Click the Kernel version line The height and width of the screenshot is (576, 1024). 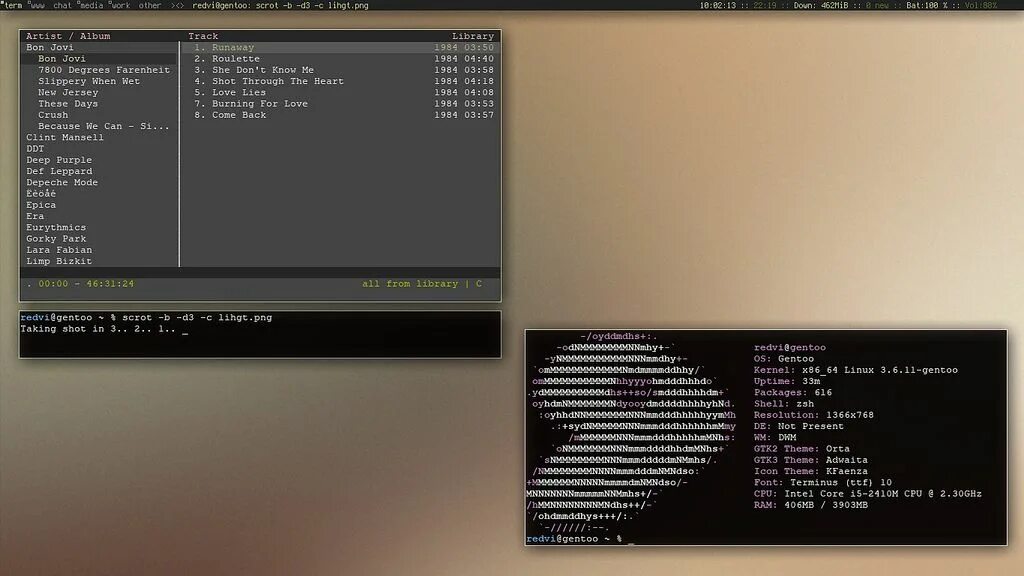[856, 370]
